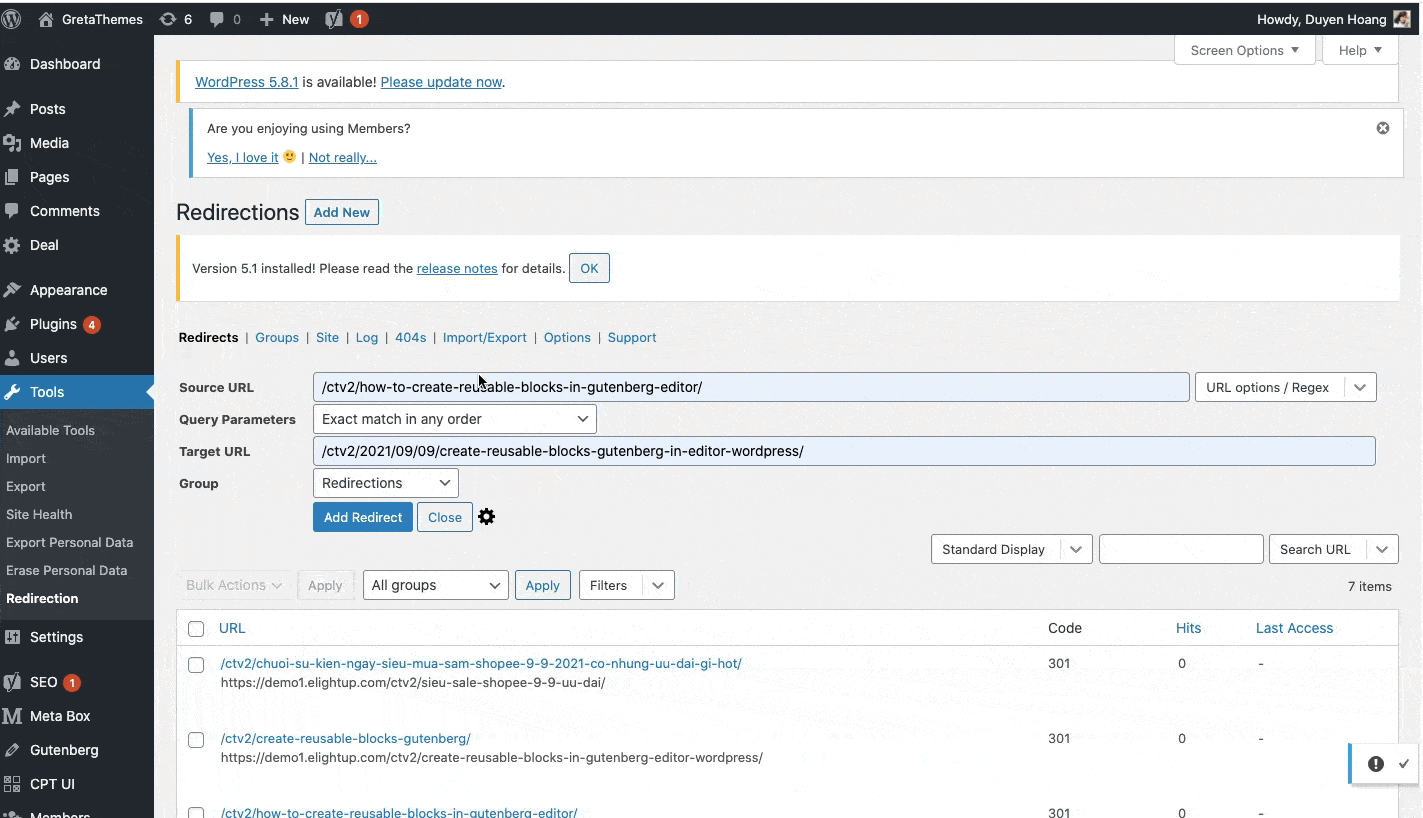This screenshot has width=1423, height=818.
Task: Click the Tools wrench icon
Action: 13,392
